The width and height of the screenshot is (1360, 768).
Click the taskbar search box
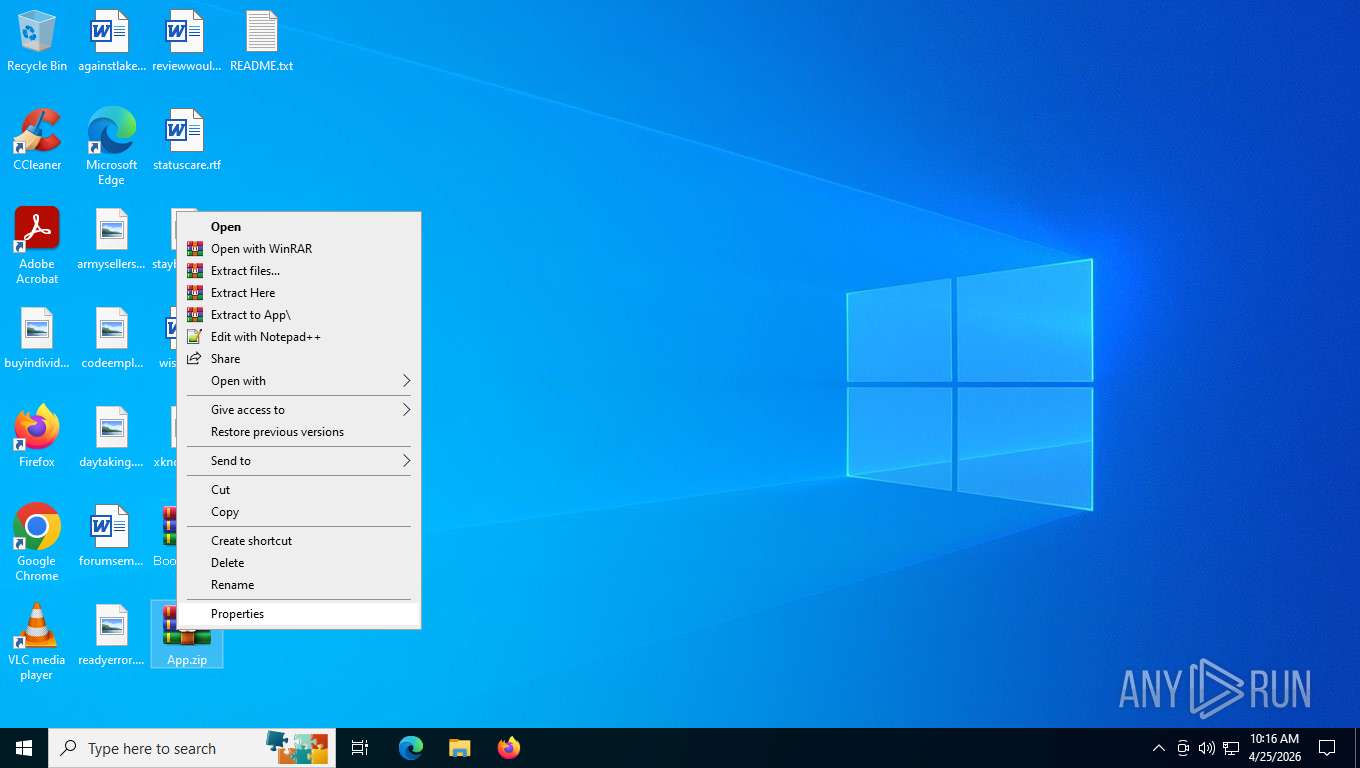[192, 748]
